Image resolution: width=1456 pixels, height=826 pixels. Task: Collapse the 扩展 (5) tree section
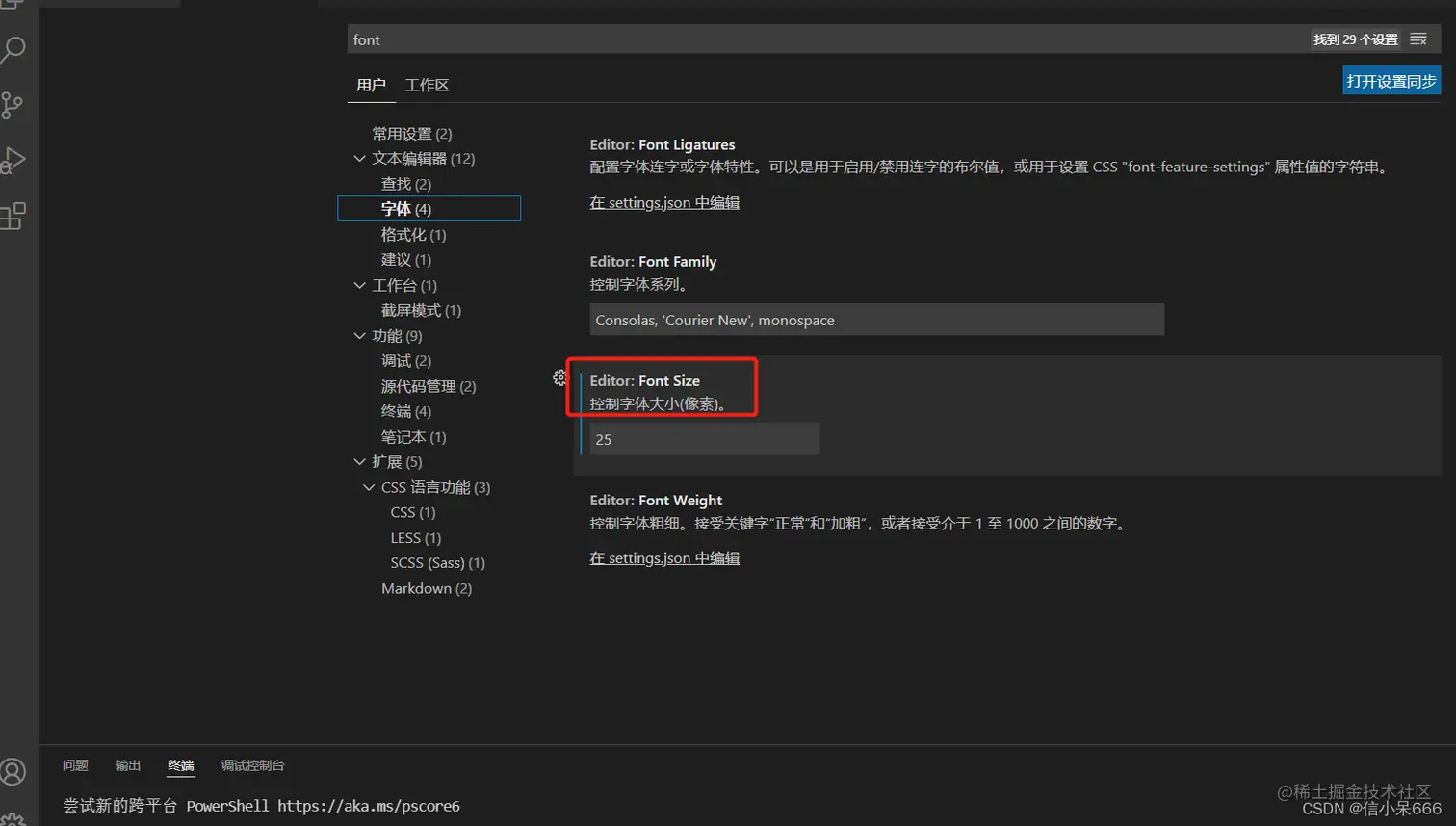(x=360, y=461)
